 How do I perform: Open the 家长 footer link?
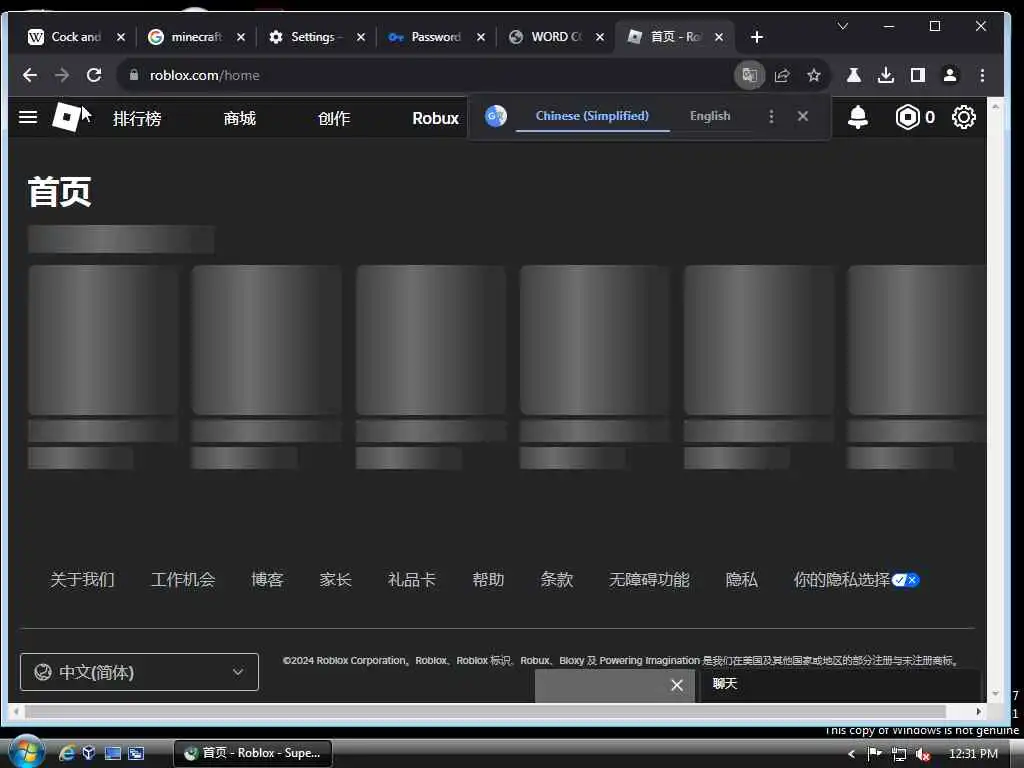[x=336, y=580]
